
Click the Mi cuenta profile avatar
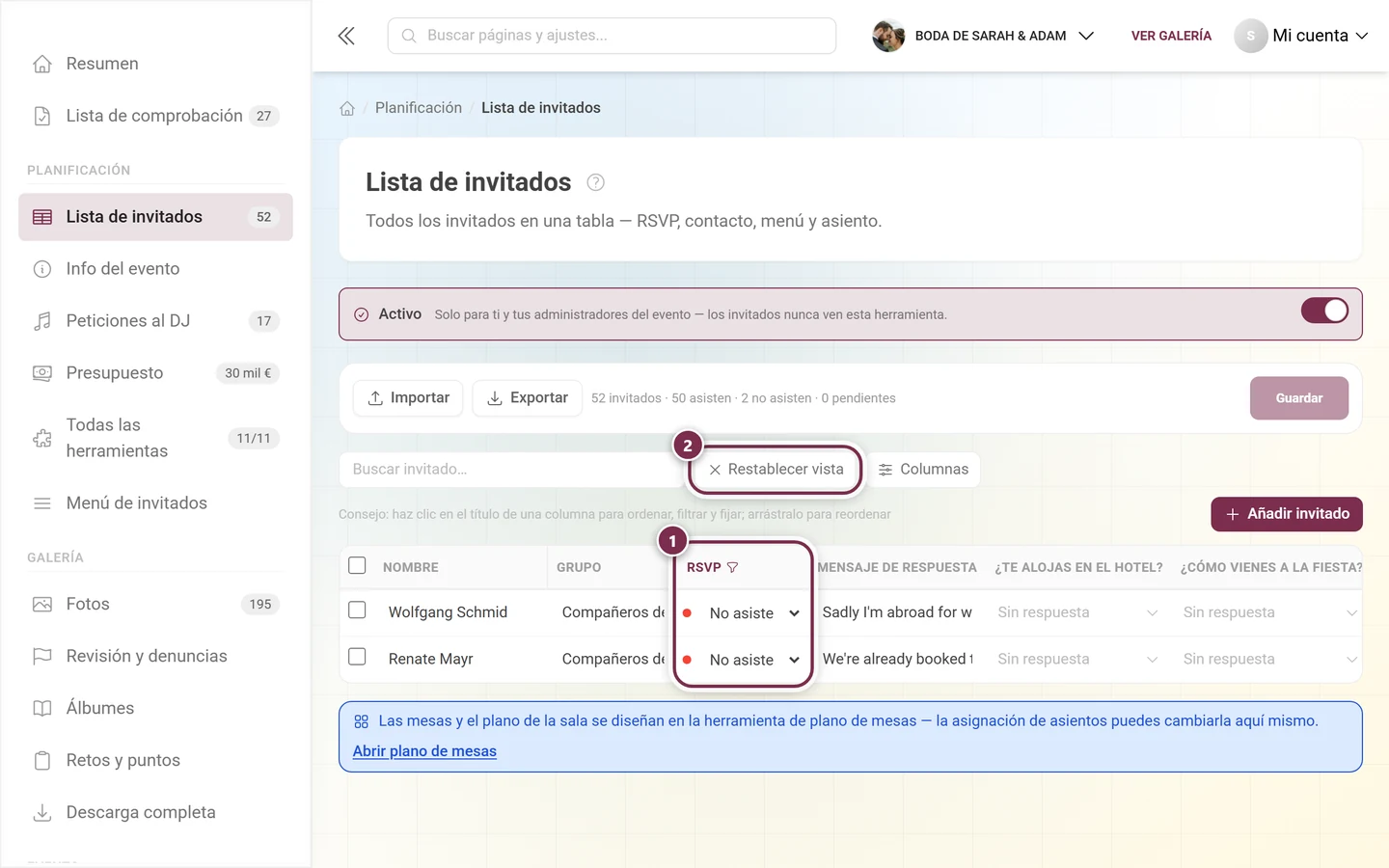coord(1251,36)
